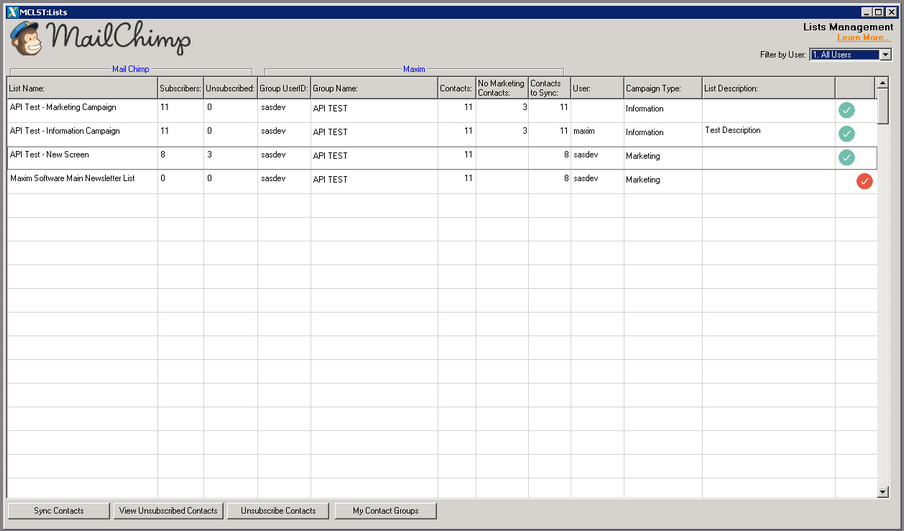Screen dimensions: 904x531
Task: Click the Mail Chimp group label
Action: pyautogui.click(x=130, y=69)
